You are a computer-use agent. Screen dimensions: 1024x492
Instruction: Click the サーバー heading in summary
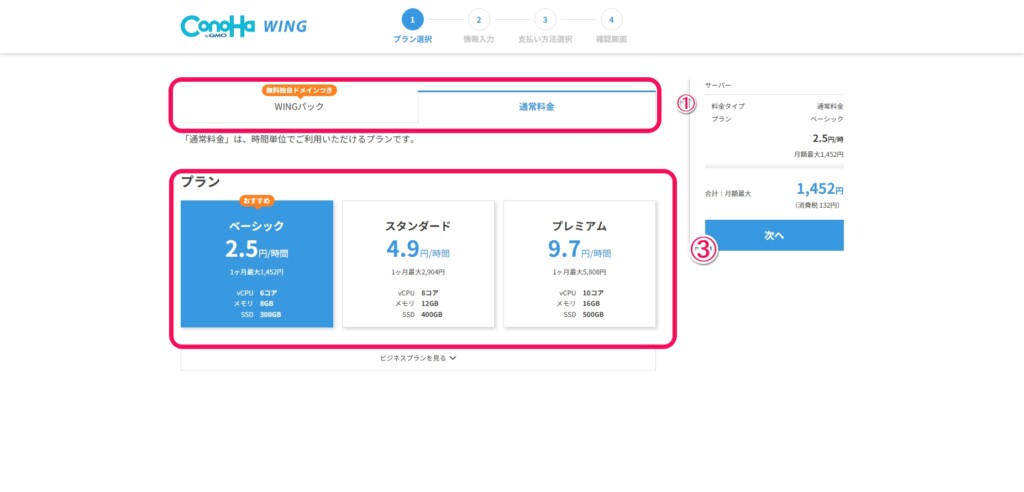718,86
